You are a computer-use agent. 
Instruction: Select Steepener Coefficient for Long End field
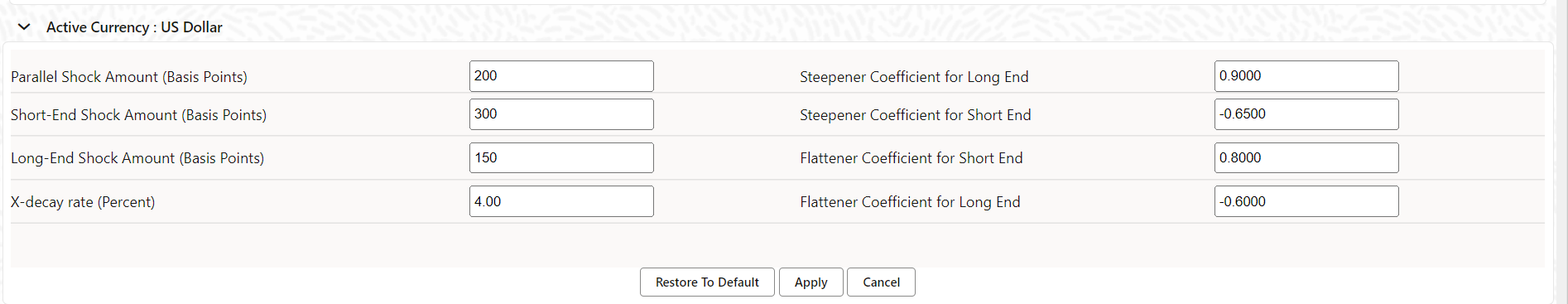tap(1306, 76)
